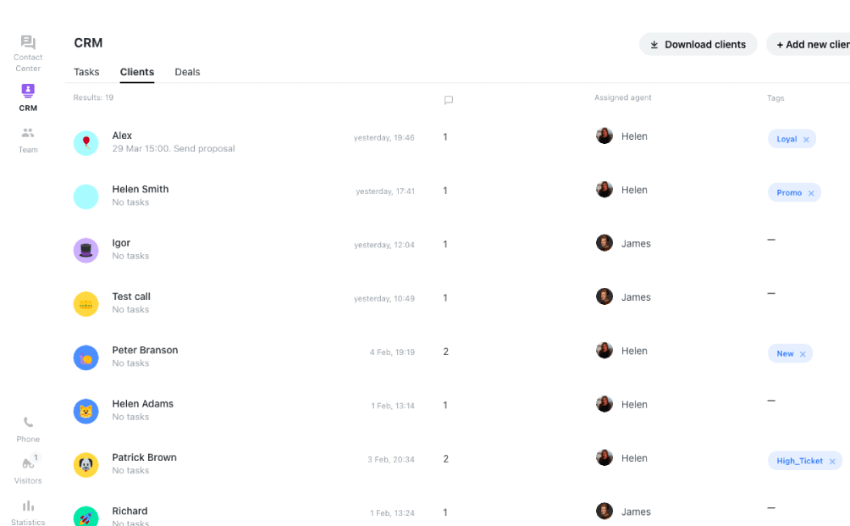Open the Peter Branson client record
The height and width of the screenshot is (526, 850).
click(x=145, y=350)
